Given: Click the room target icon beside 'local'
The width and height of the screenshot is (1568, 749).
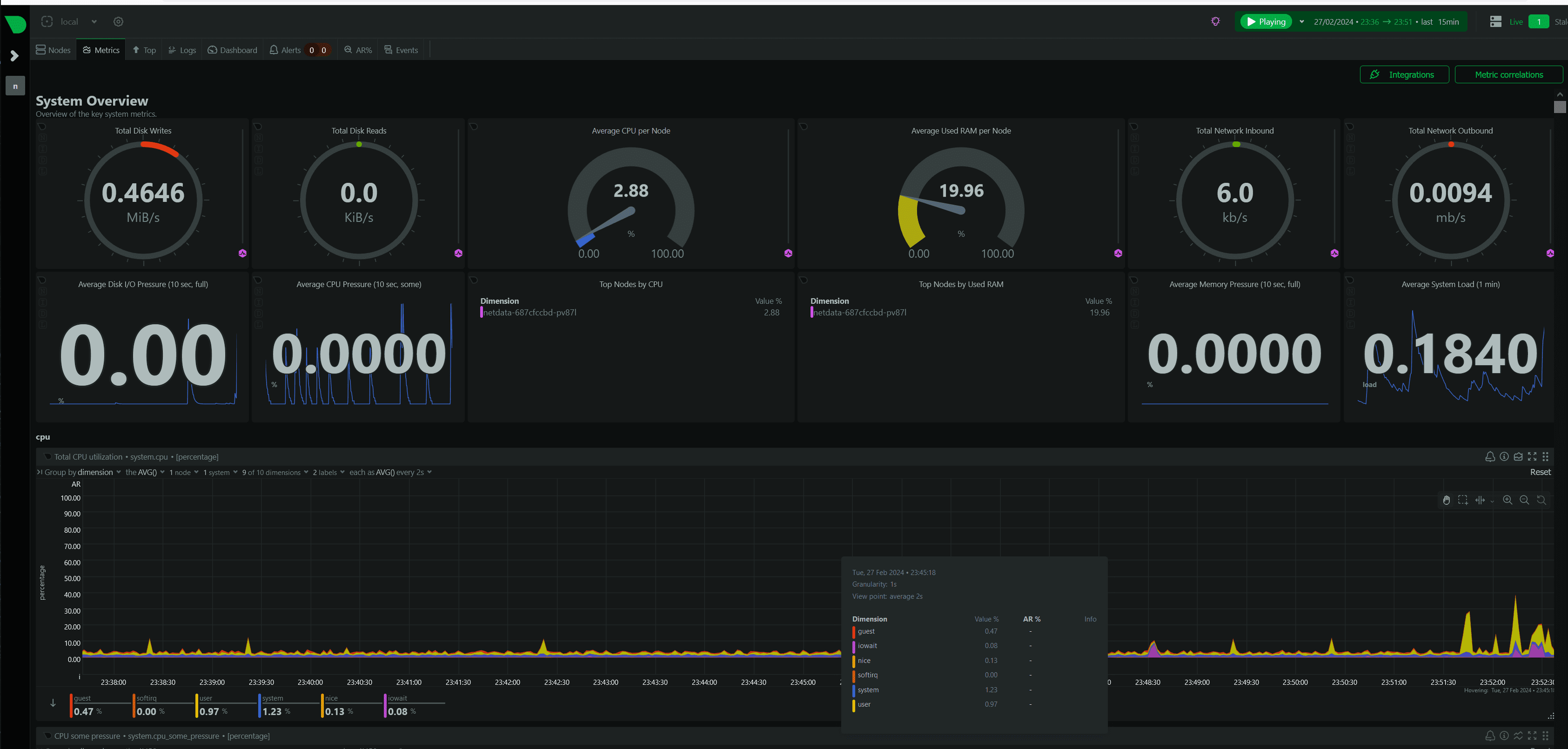Looking at the screenshot, I should [47, 22].
